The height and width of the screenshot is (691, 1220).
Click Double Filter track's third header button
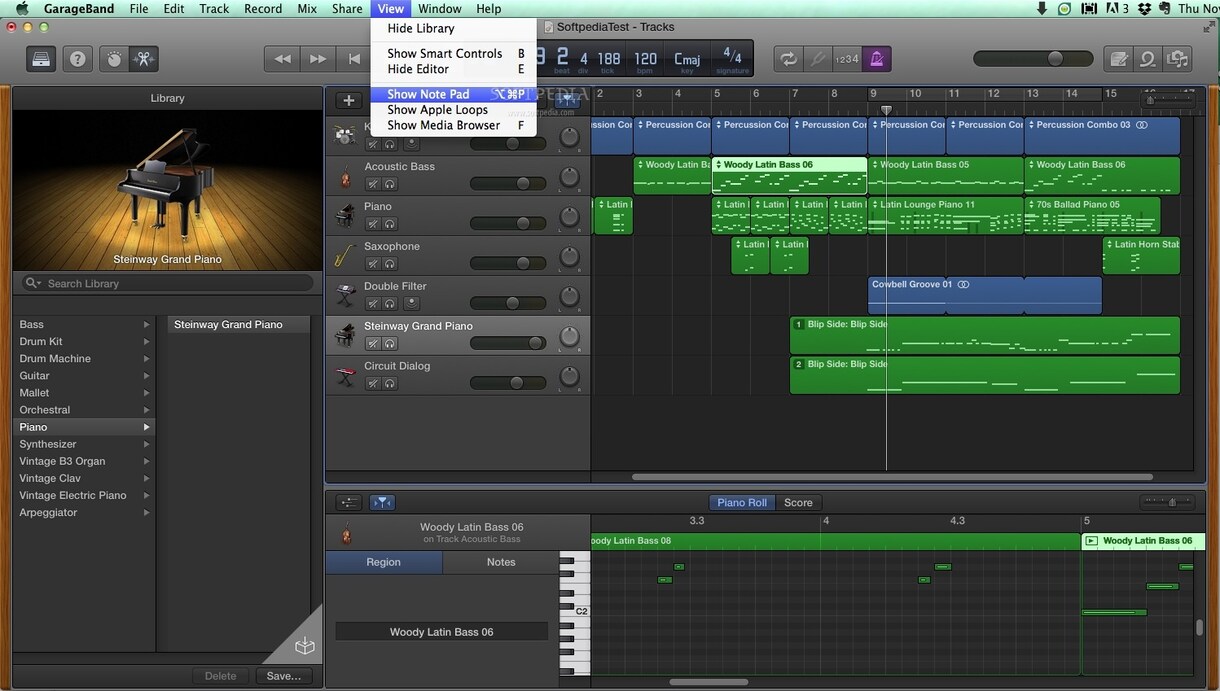pos(411,304)
